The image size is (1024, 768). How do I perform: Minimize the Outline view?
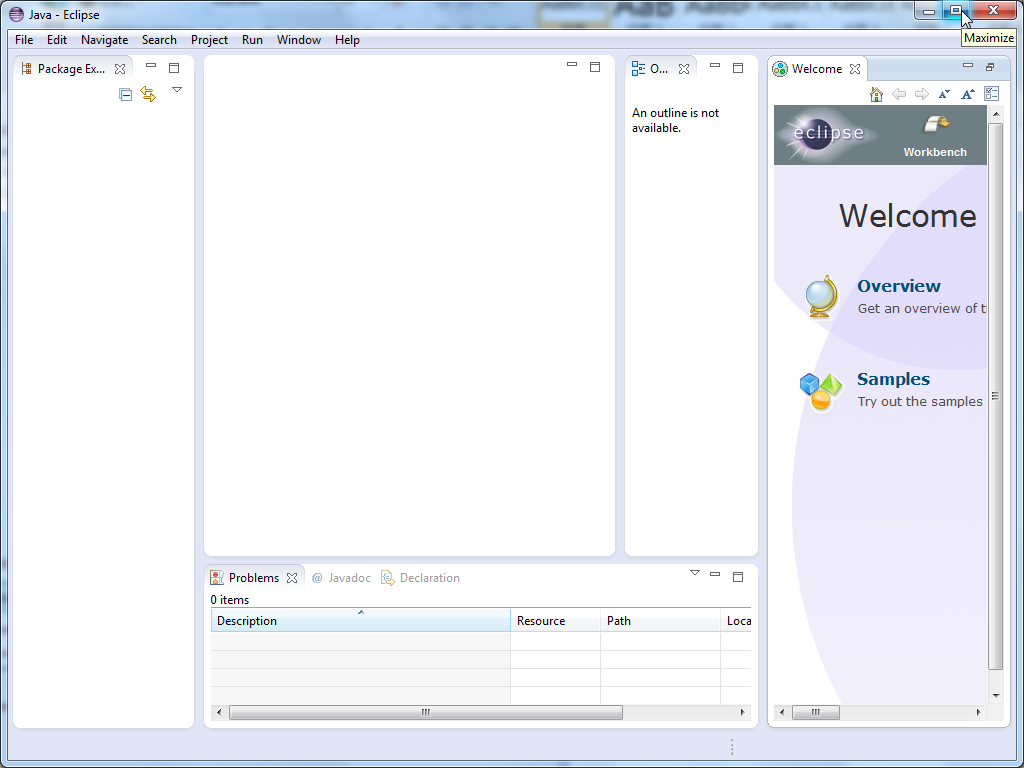(x=715, y=65)
